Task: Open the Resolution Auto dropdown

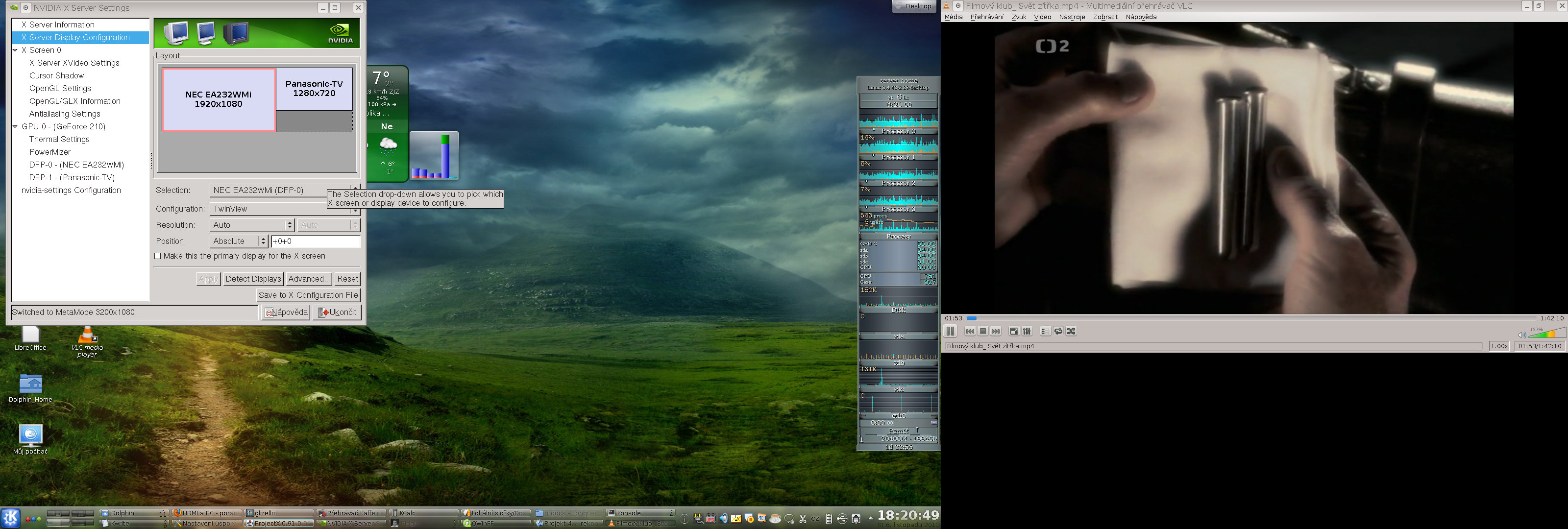Action: pyautogui.click(x=252, y=225)
